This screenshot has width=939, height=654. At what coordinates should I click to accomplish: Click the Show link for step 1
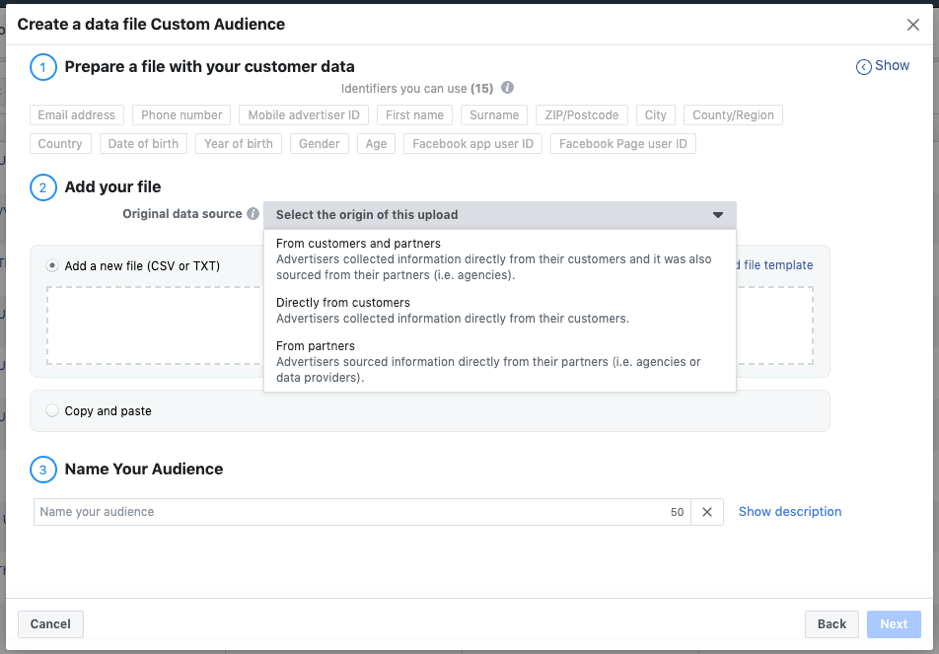[x=892, y=65]
